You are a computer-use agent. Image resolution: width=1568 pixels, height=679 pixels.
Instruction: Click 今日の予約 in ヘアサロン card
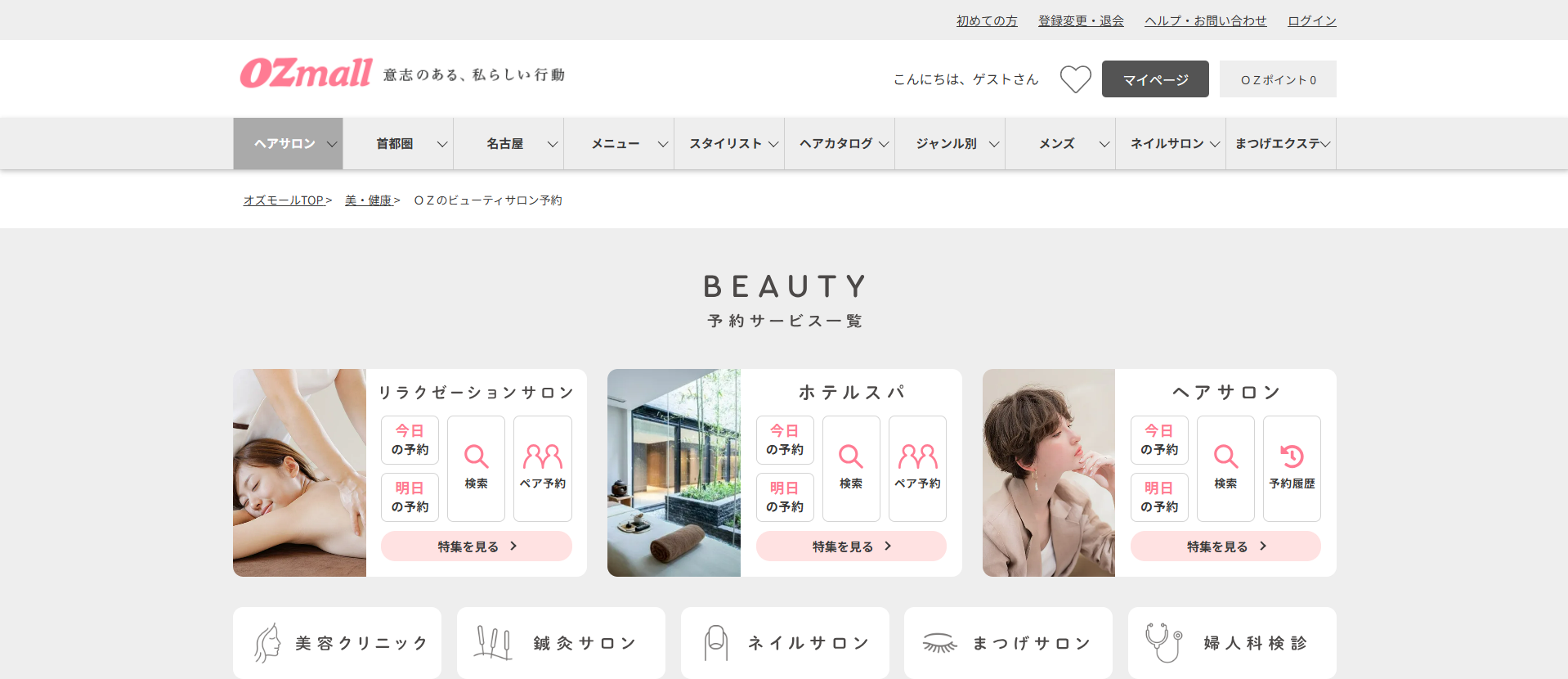point(1159,440)
